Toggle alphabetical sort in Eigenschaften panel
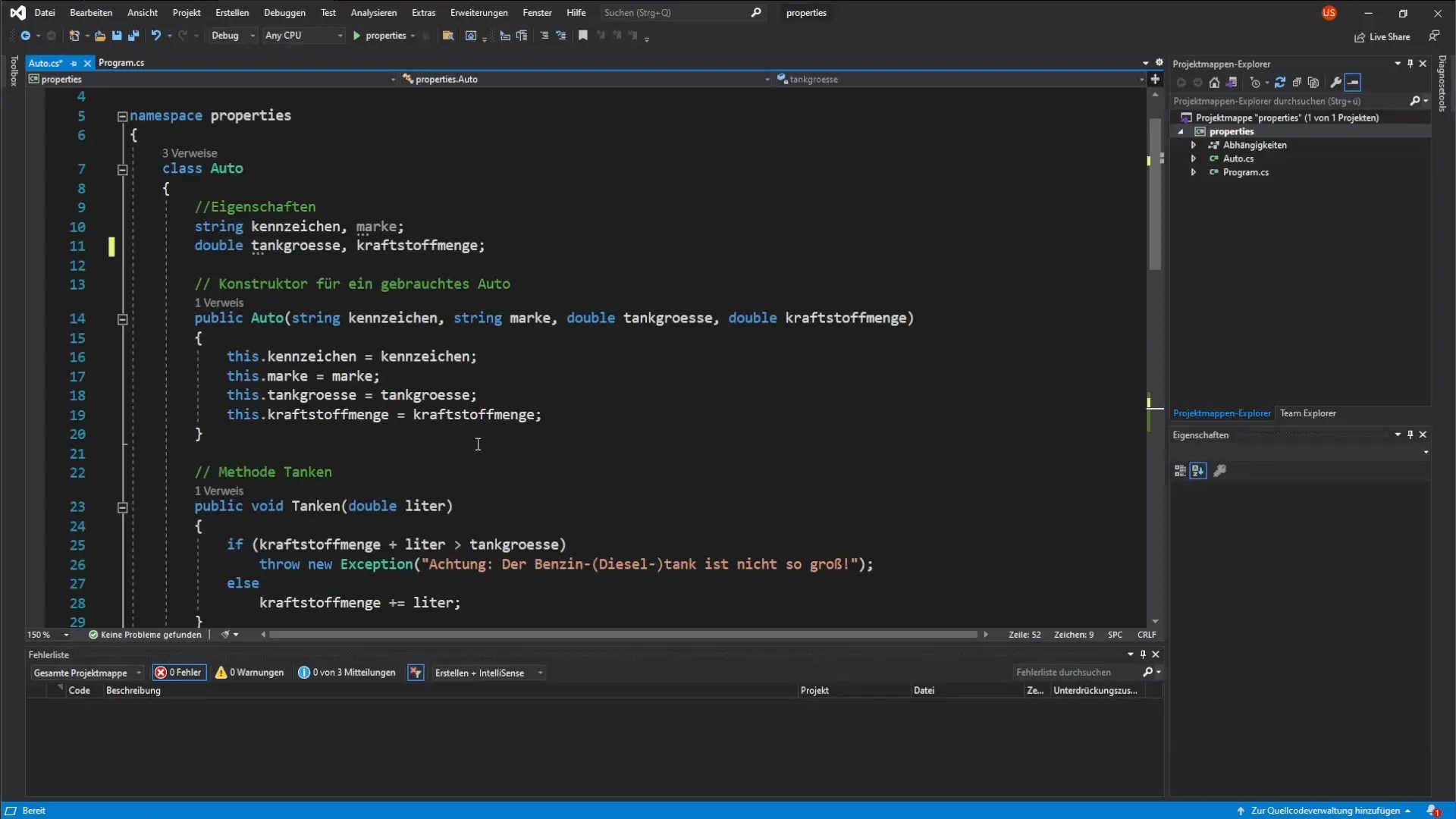This screenshot has height=819, width=1456. [x=1198, y=471]
